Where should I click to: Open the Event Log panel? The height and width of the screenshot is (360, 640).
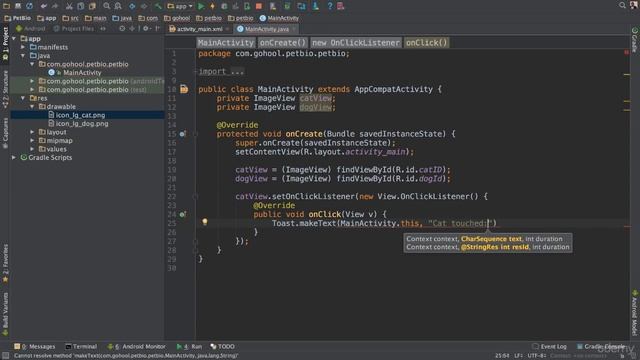549,346
